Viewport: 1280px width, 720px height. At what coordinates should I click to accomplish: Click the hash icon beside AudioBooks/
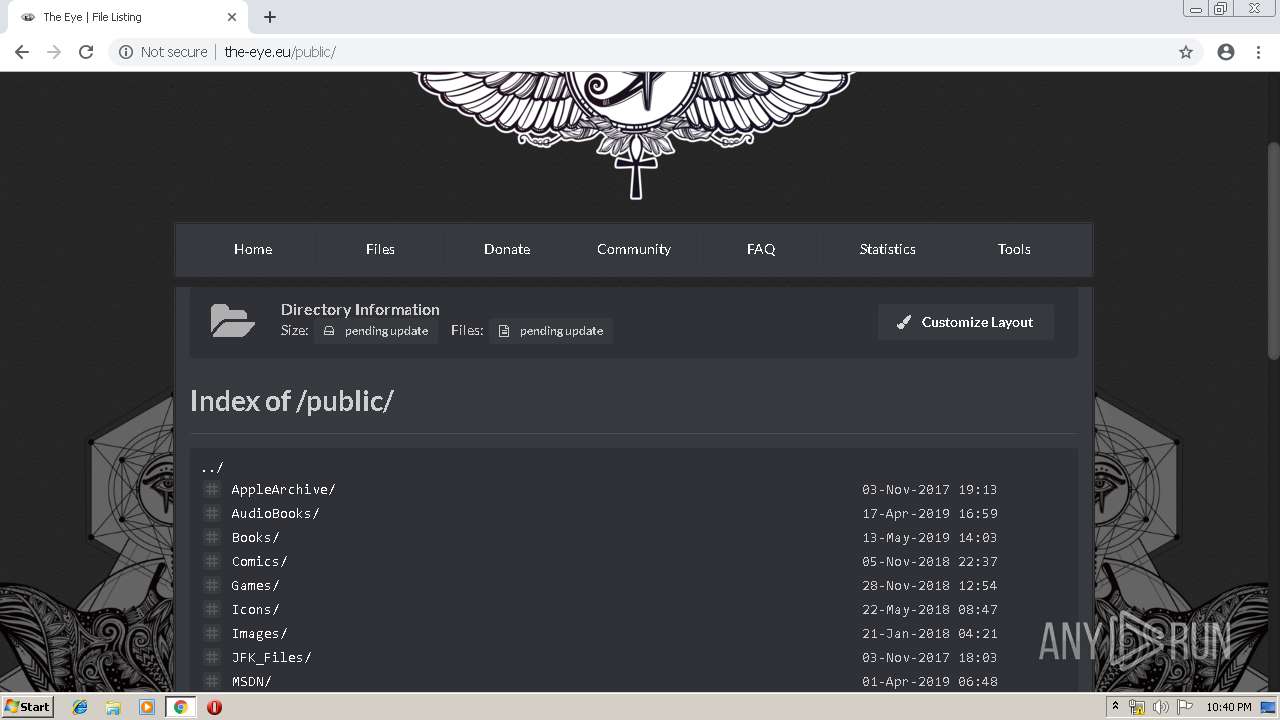(x=212, y=513)
